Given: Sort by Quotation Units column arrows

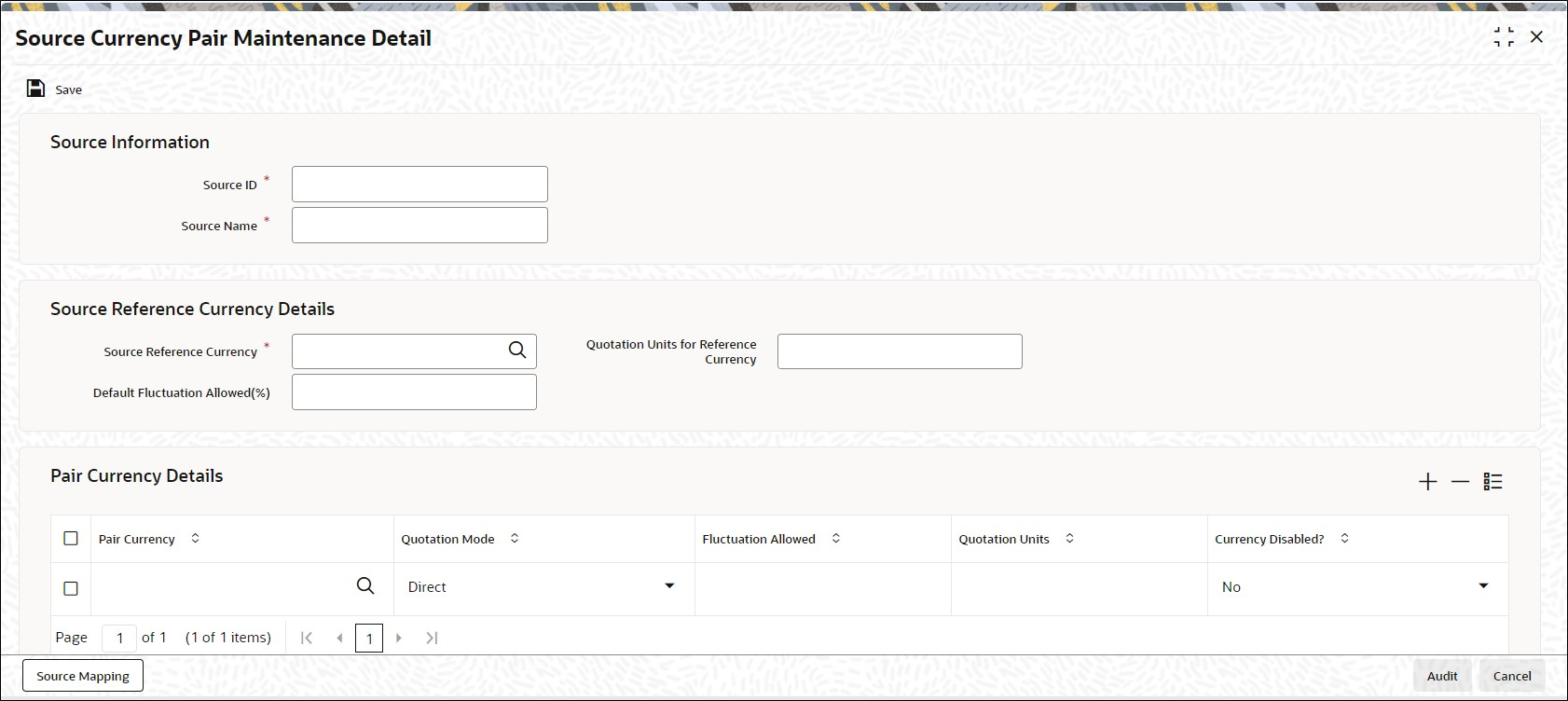Looking at the screenshot, I should point(1070,538).
